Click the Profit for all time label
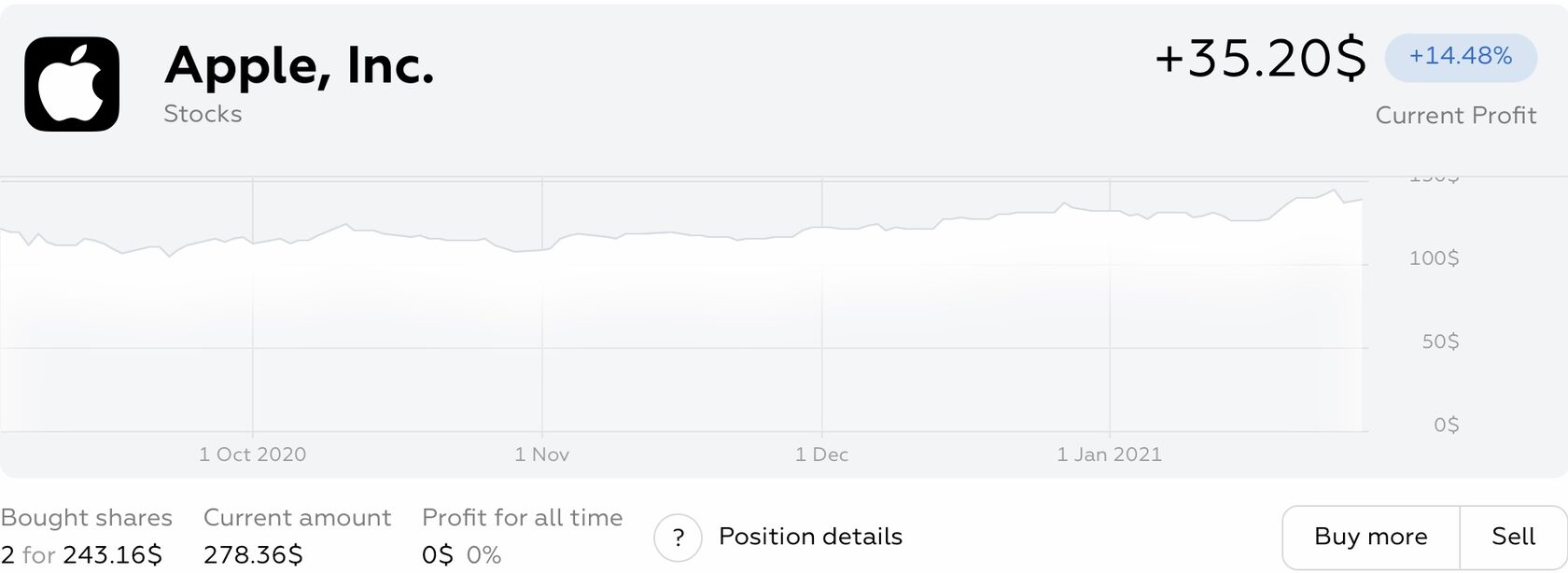Viewport: 1568px width, 573px height. (522, 518)
